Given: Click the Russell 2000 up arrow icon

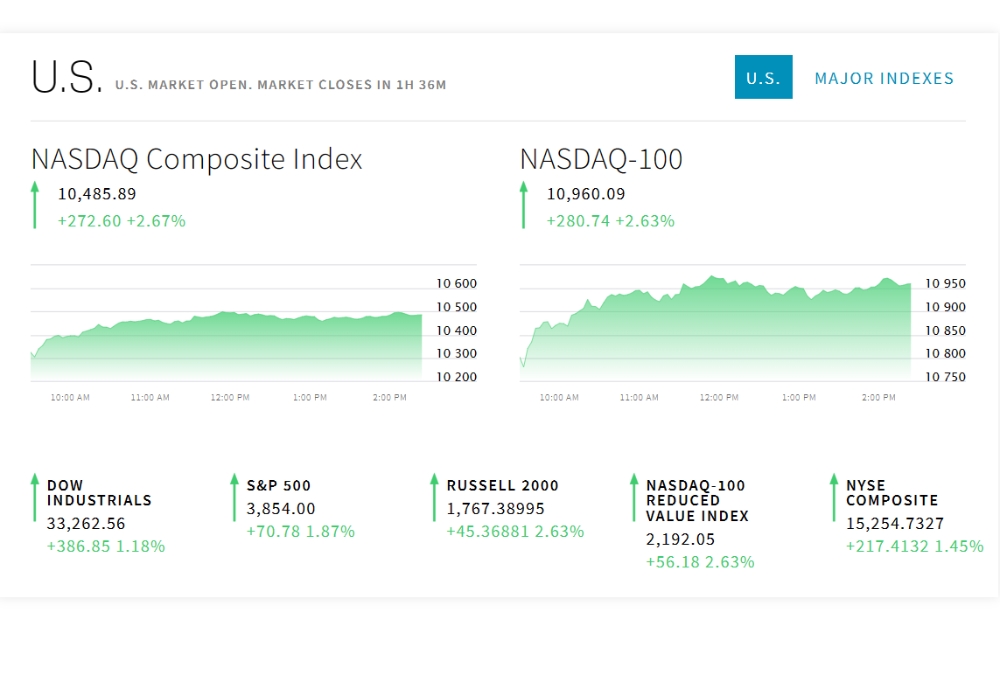Looking at the screenshot, I should coord(435,498).
